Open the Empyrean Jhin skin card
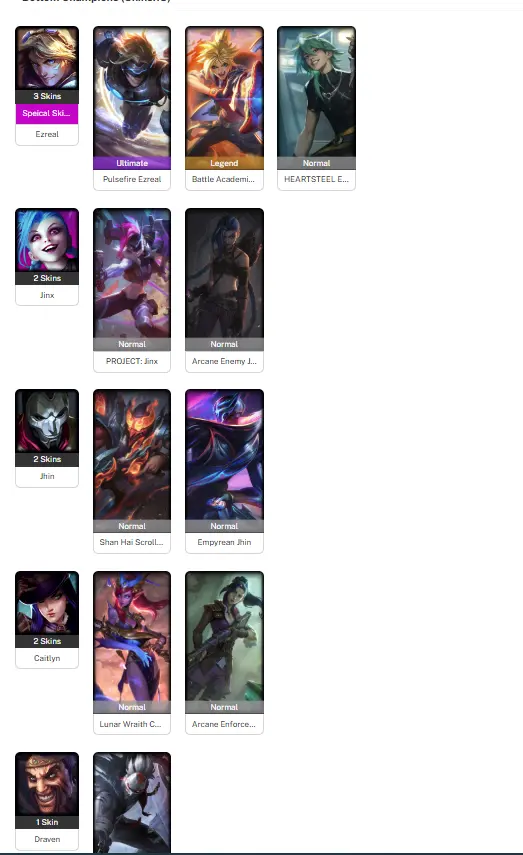The image size is (523, 855). (224, 471)
